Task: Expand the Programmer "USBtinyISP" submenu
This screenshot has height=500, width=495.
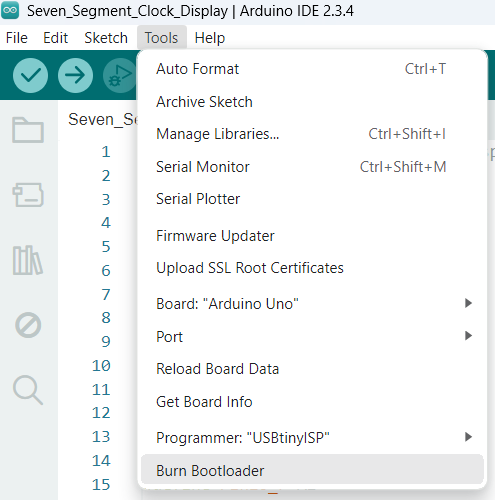Action: click(x=312, y=438)
